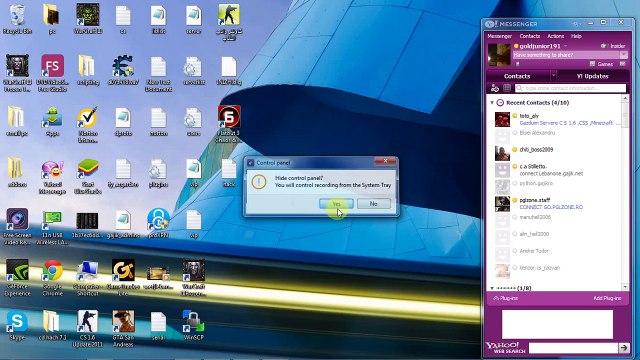Click the contact list scrollbar up arrow
The width and height of the screenshot is (640, 360).
[x=625, y=99]
